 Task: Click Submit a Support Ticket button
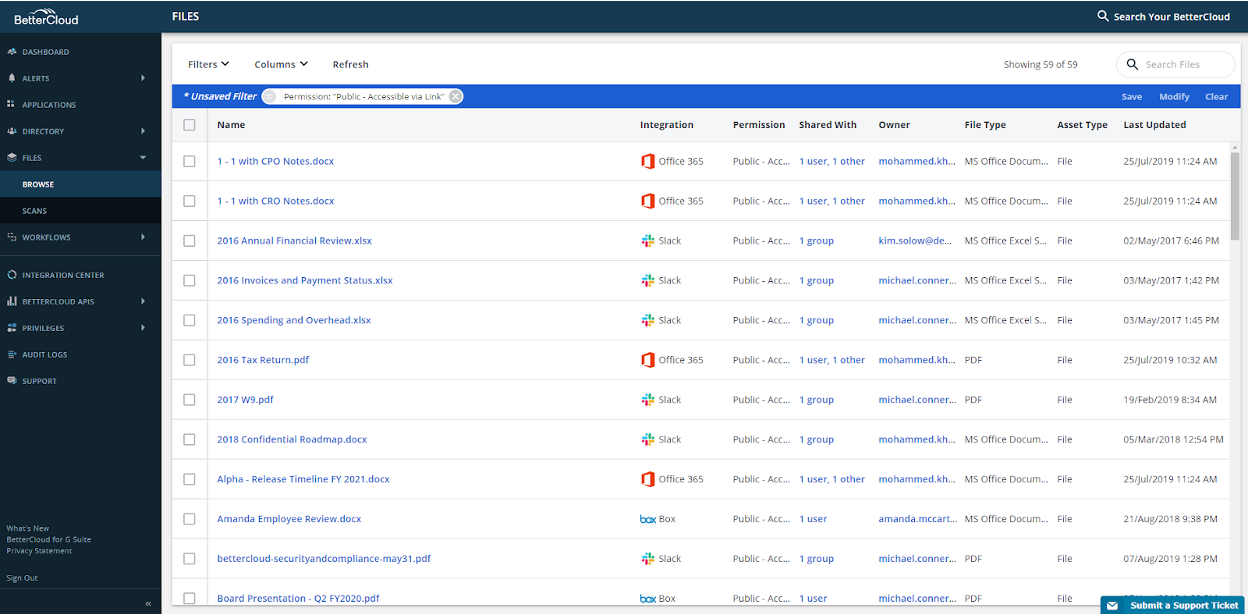point(1174,605)
